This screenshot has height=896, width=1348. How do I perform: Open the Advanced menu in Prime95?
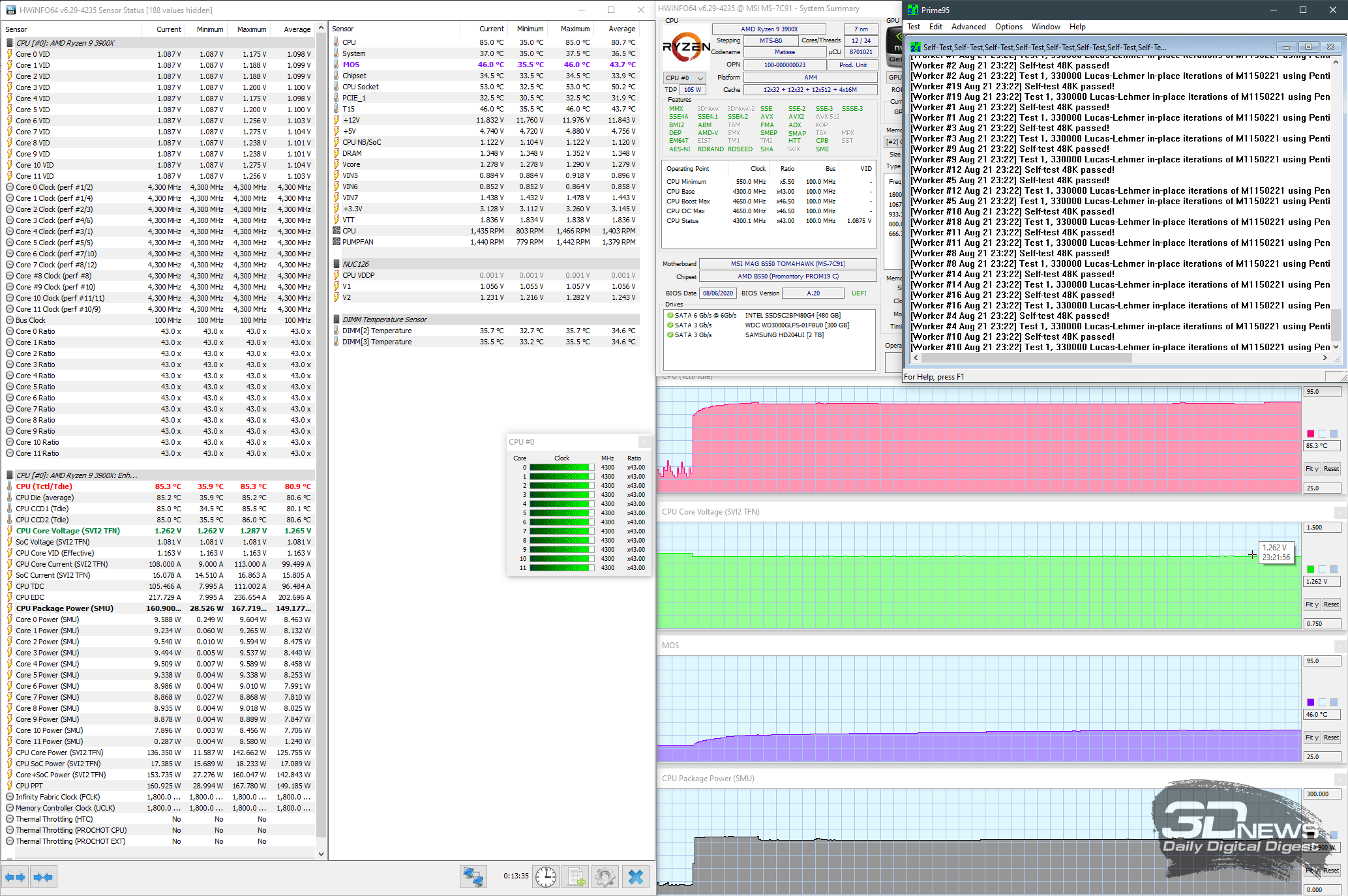968,27
